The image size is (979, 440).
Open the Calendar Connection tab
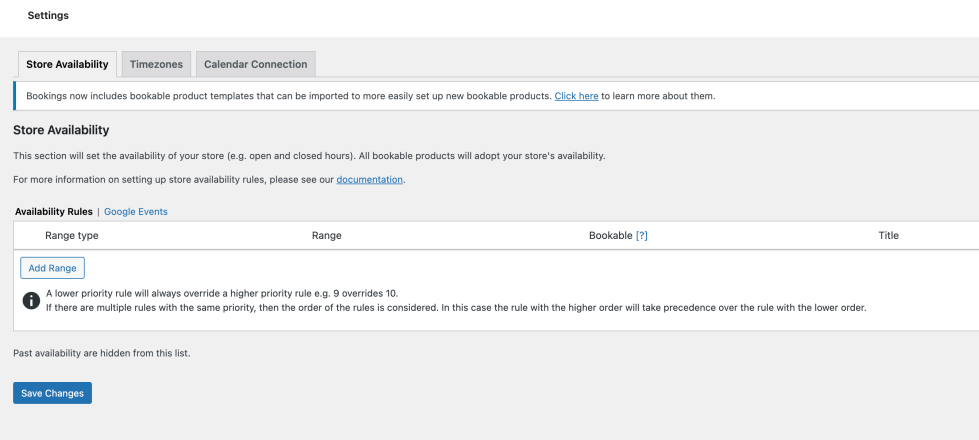(x=255, y=64)
